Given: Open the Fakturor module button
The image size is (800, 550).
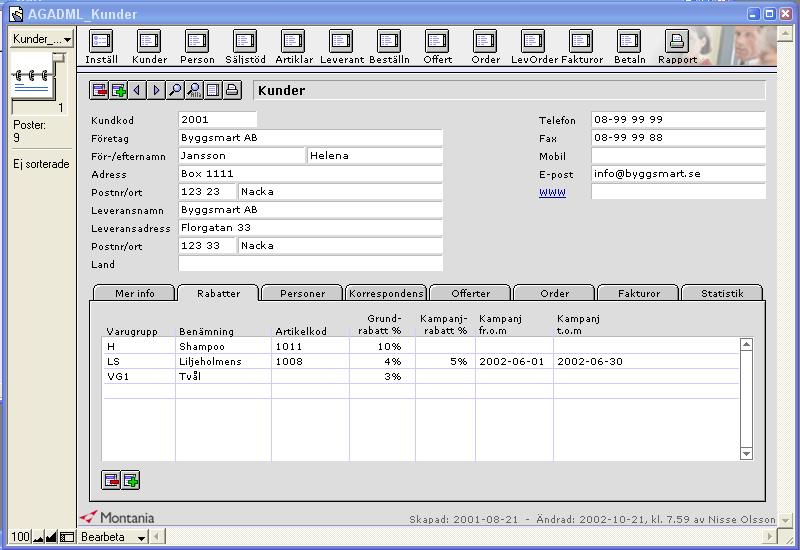Looking at the screenshot, I should [x=581, y=46].
